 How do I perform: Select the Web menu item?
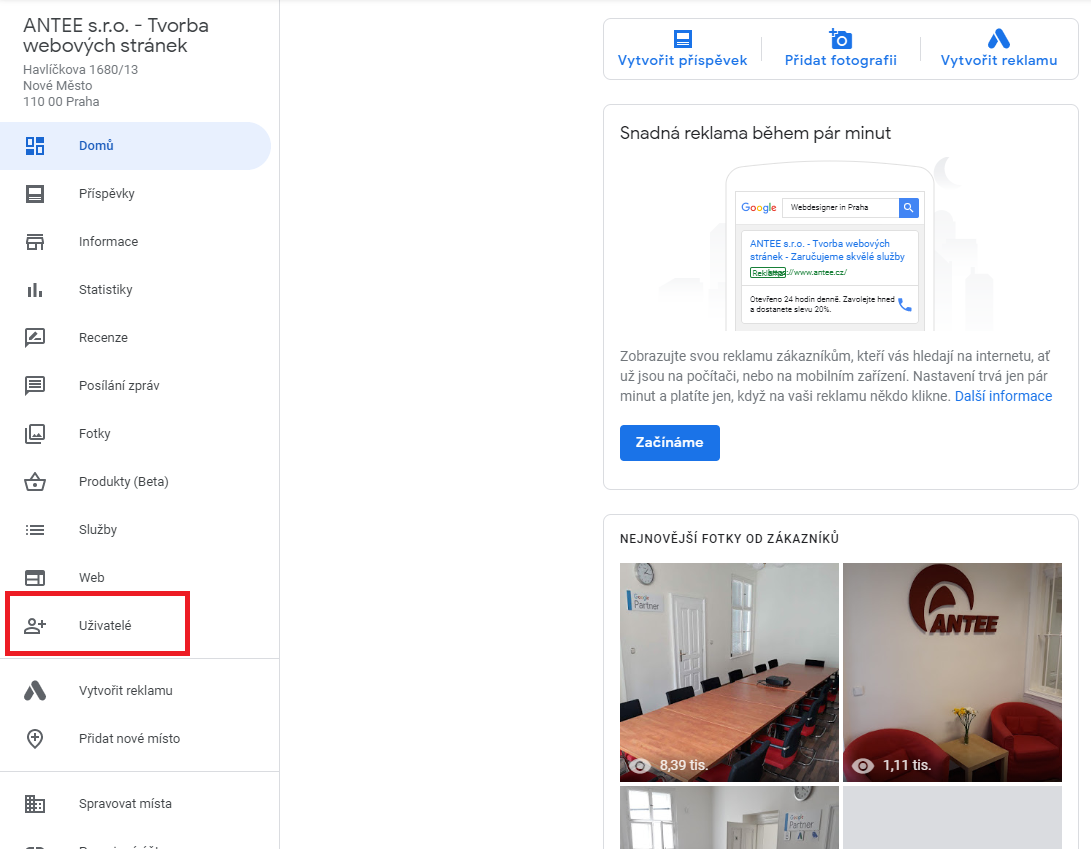(x=92, y=578)
